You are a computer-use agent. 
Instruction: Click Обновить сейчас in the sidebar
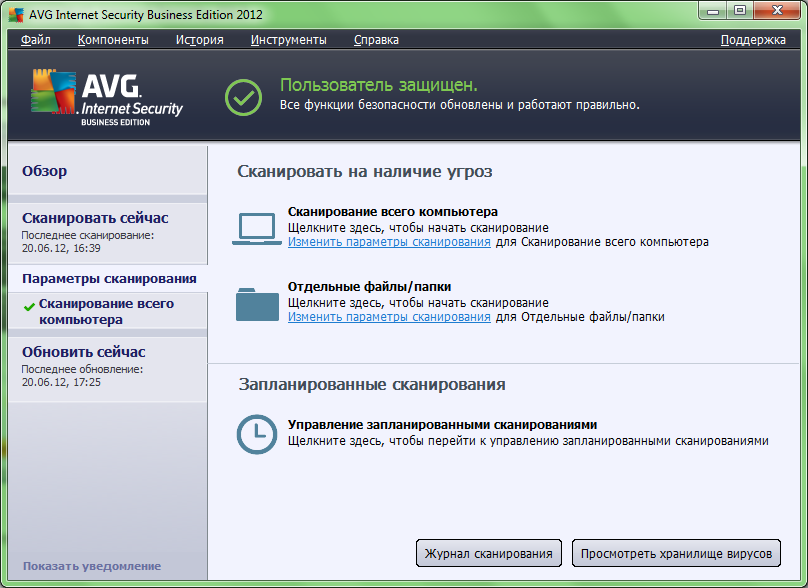click(x=108, y=368)
